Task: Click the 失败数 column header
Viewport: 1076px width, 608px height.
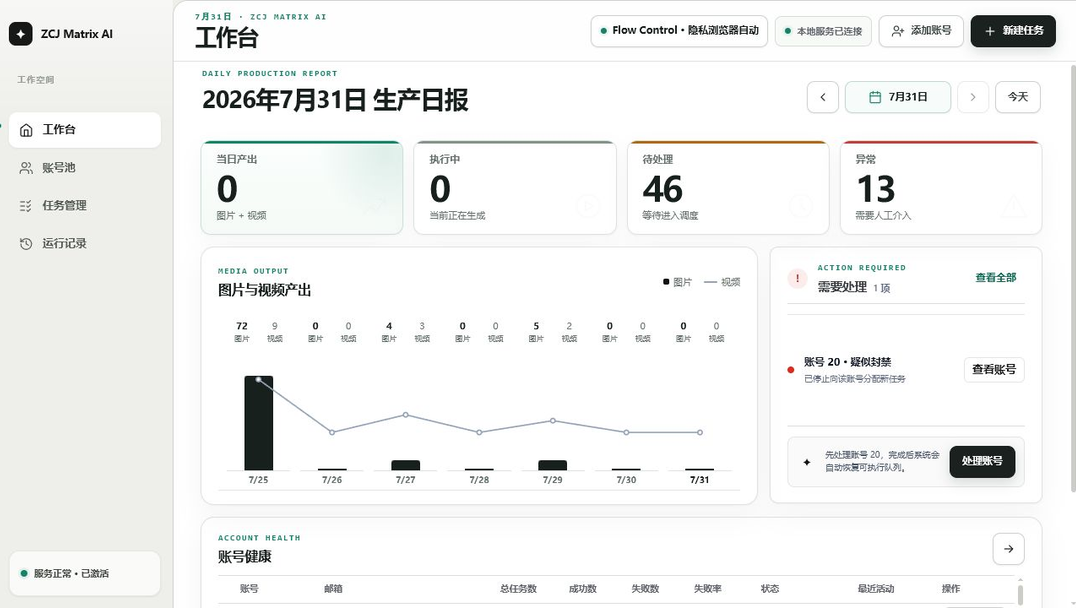Action: tap(645, 589)
